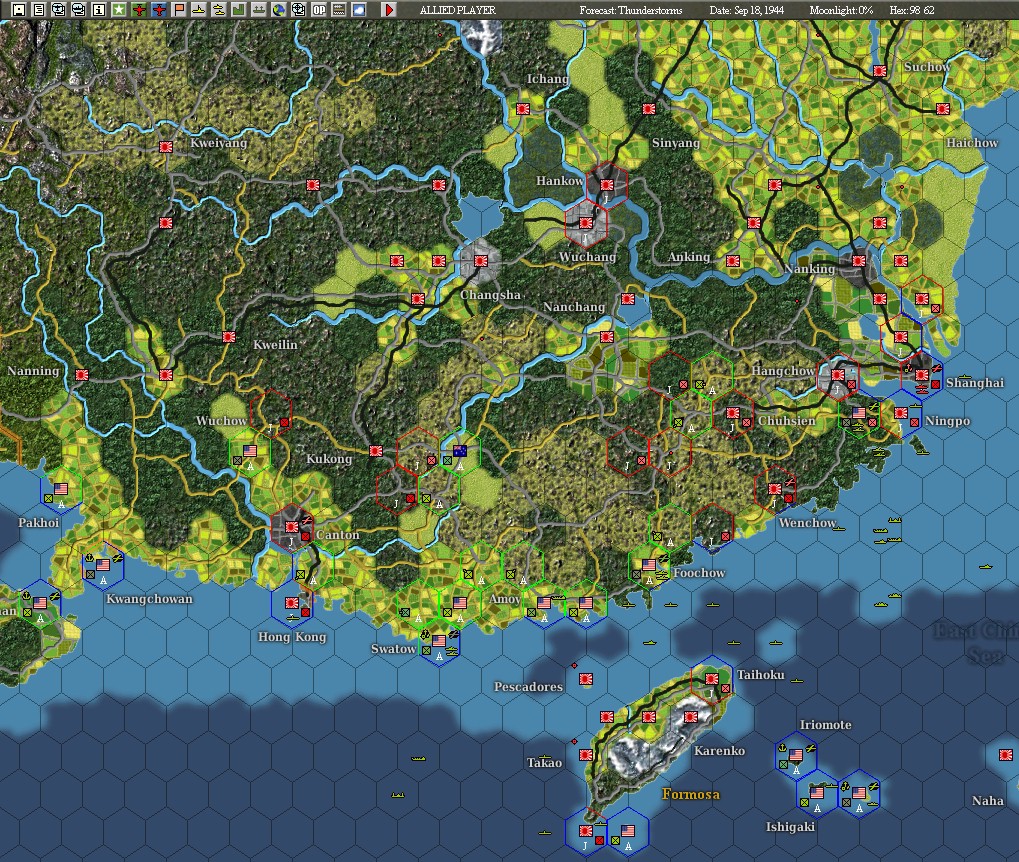Screen dimensions: 1019x862
Task: Click the ALLIED PLAYER label
Action: pos(458,10)
